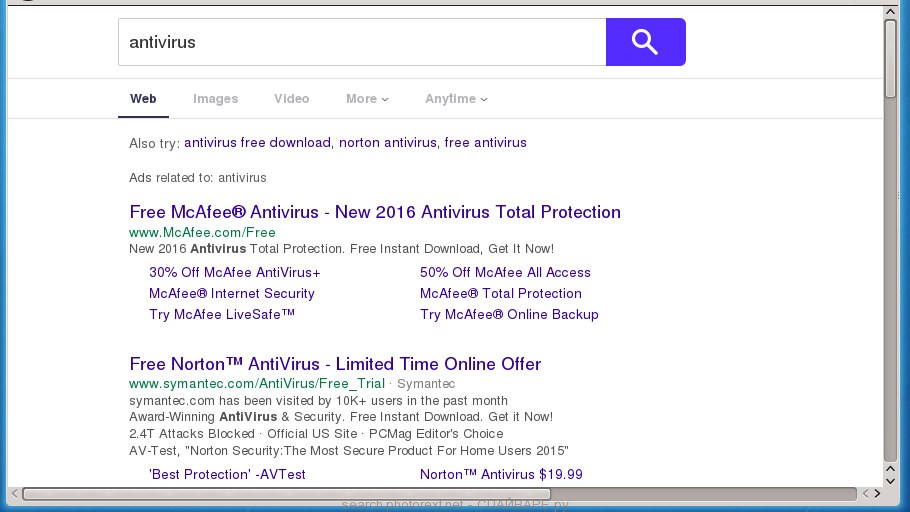
Task: Open the Free Norton AntiVirus offer link
Action: pos(335,364)
